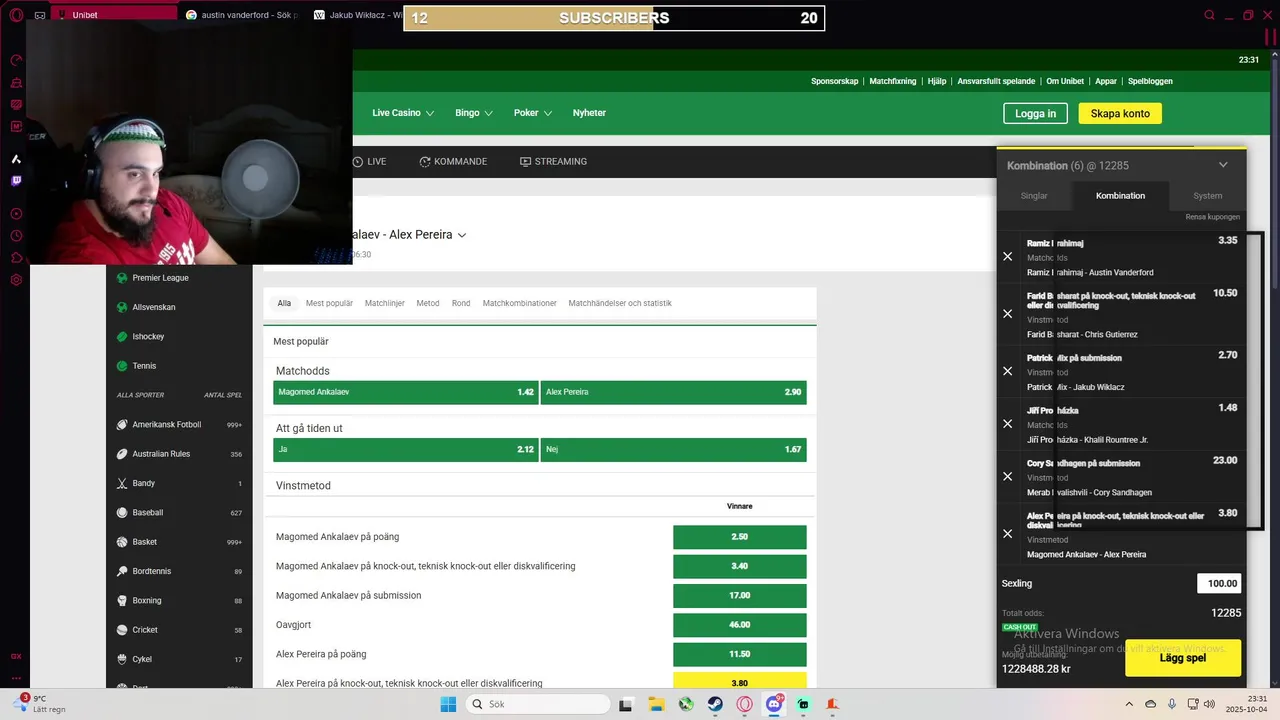Image resolution: width=1280 pixels, height=720 pixels.
Task: Open the File Explorer taskbar icon
Action: [x=656, y=704]
